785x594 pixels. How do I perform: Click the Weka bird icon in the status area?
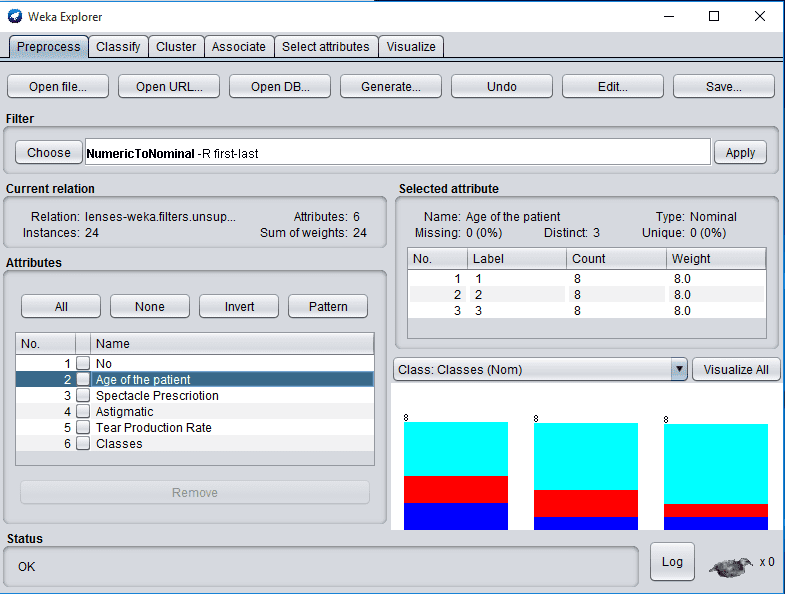click(x=730, y=567)
